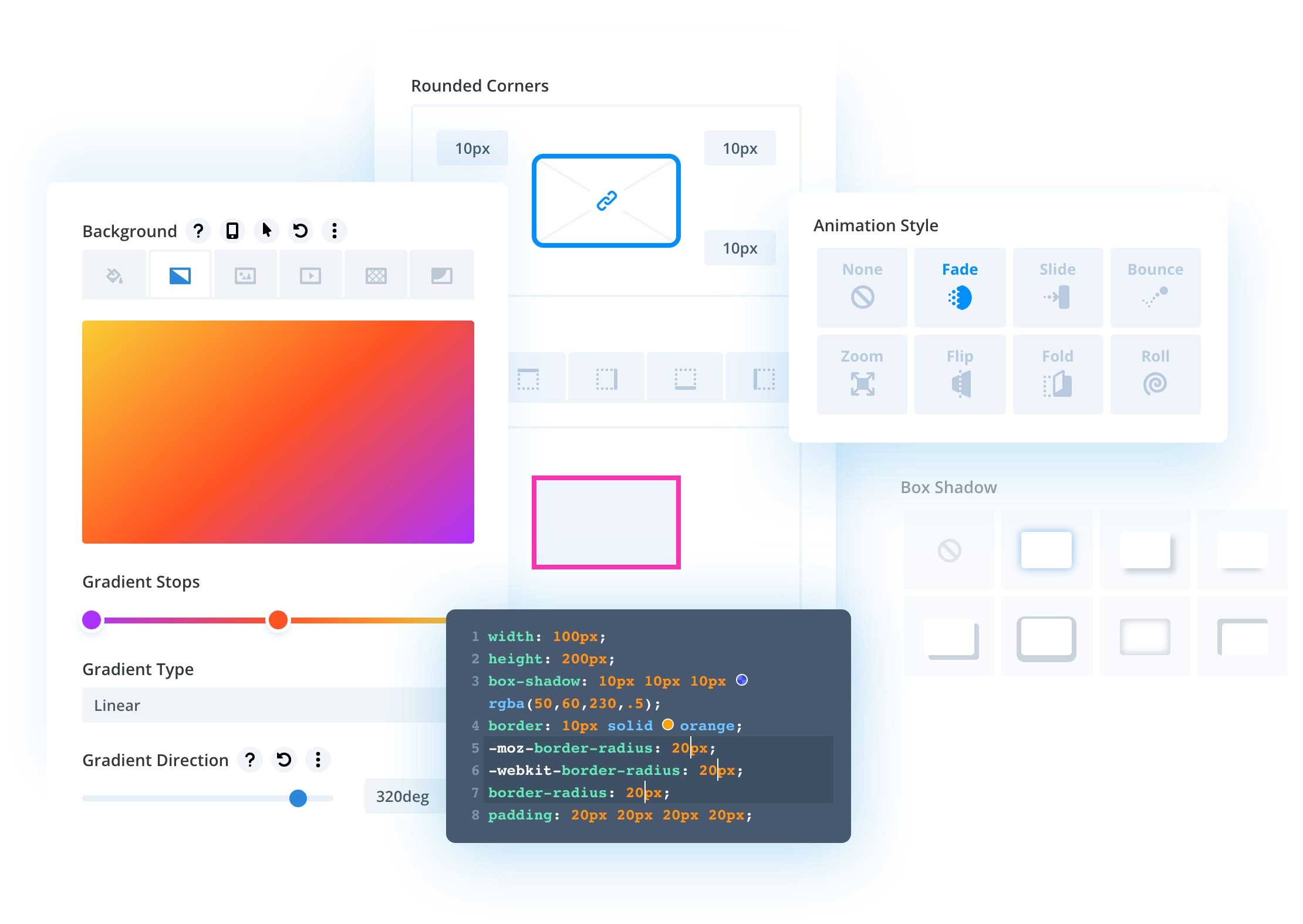This screenshot has width=1303, height=924.
Task: Select the pattern background type icon
Action: coord(379,275)
